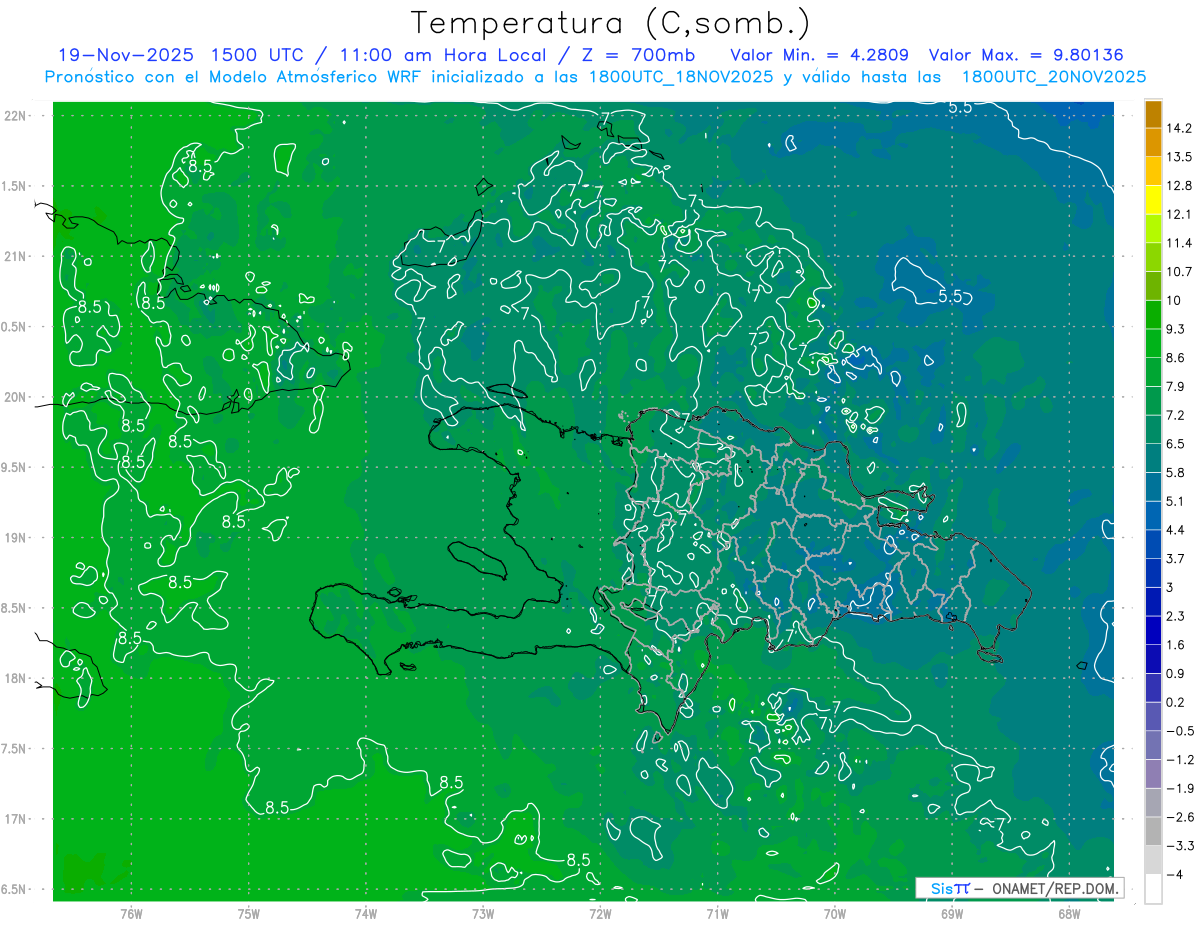This screenshot has height=927, width=1200.
Task: Click the 69W longitude axis label
Action: [x=951, y=913]
